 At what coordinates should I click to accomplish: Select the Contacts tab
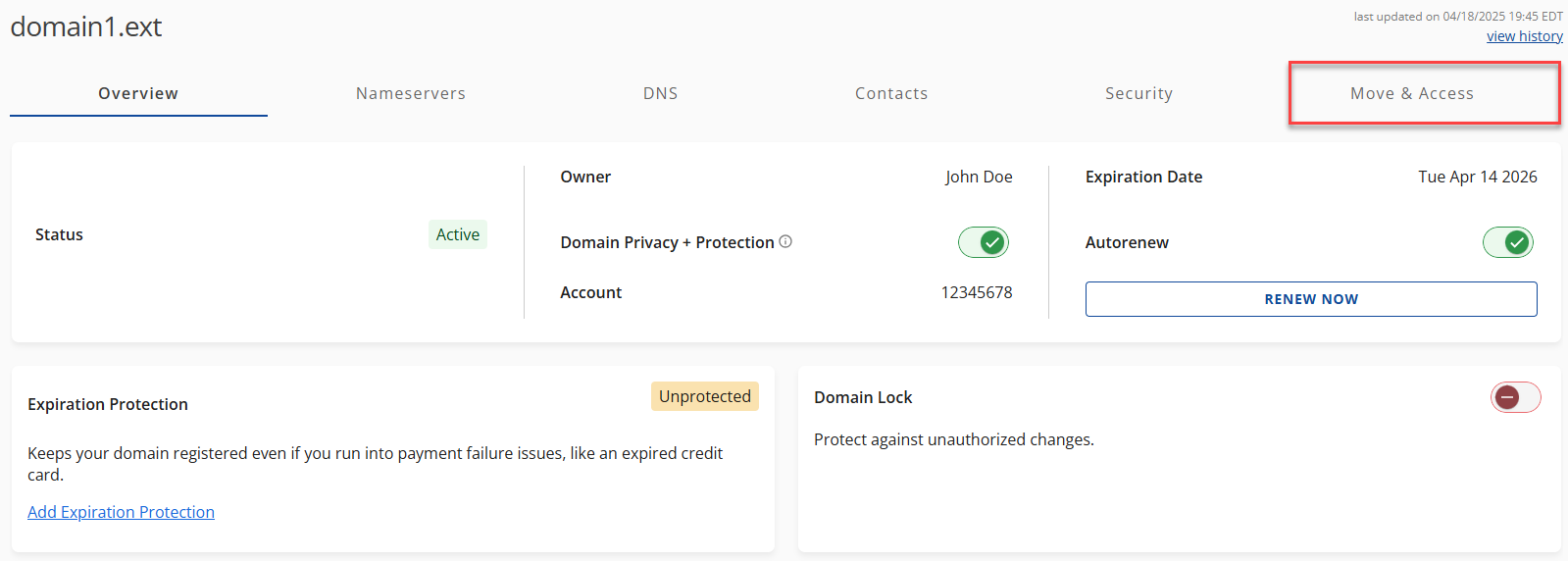(x=890, y=93)
